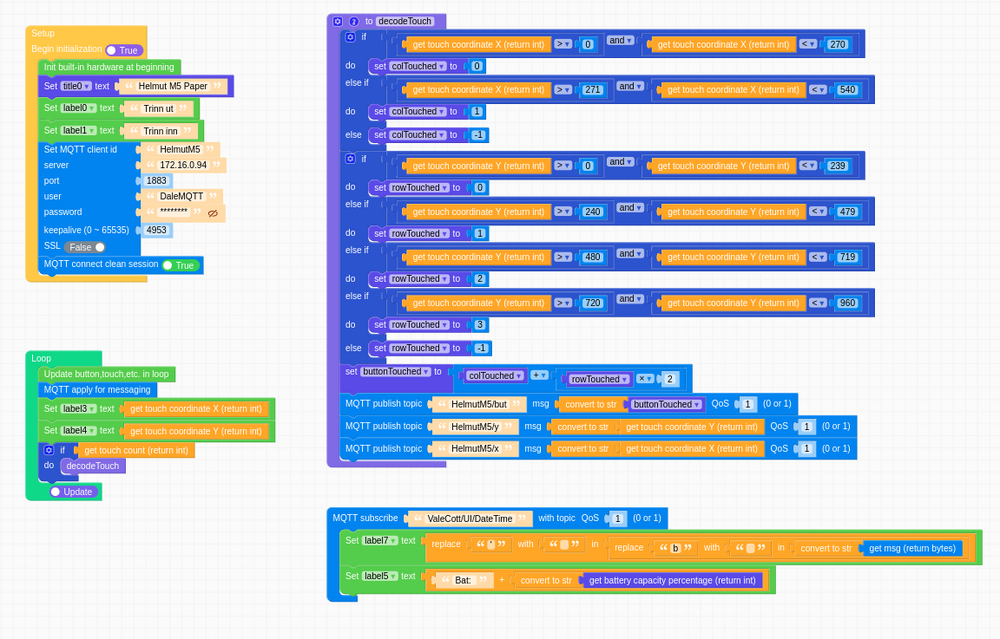Toggle the SSL False switch
Image resolution: width=1000 pixels, height=639 pixels.
[x=85, y=247]
